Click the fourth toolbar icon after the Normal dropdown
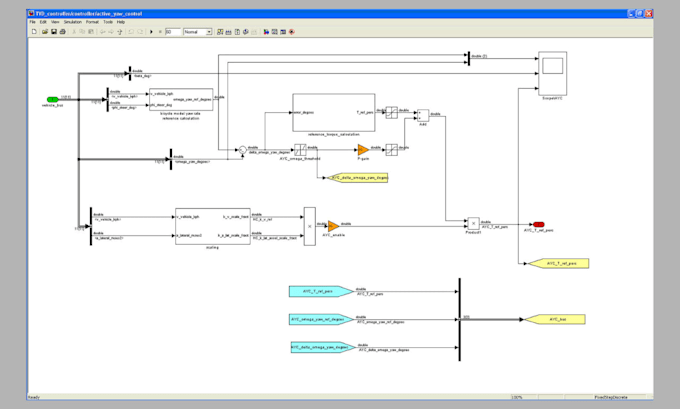 245,32
